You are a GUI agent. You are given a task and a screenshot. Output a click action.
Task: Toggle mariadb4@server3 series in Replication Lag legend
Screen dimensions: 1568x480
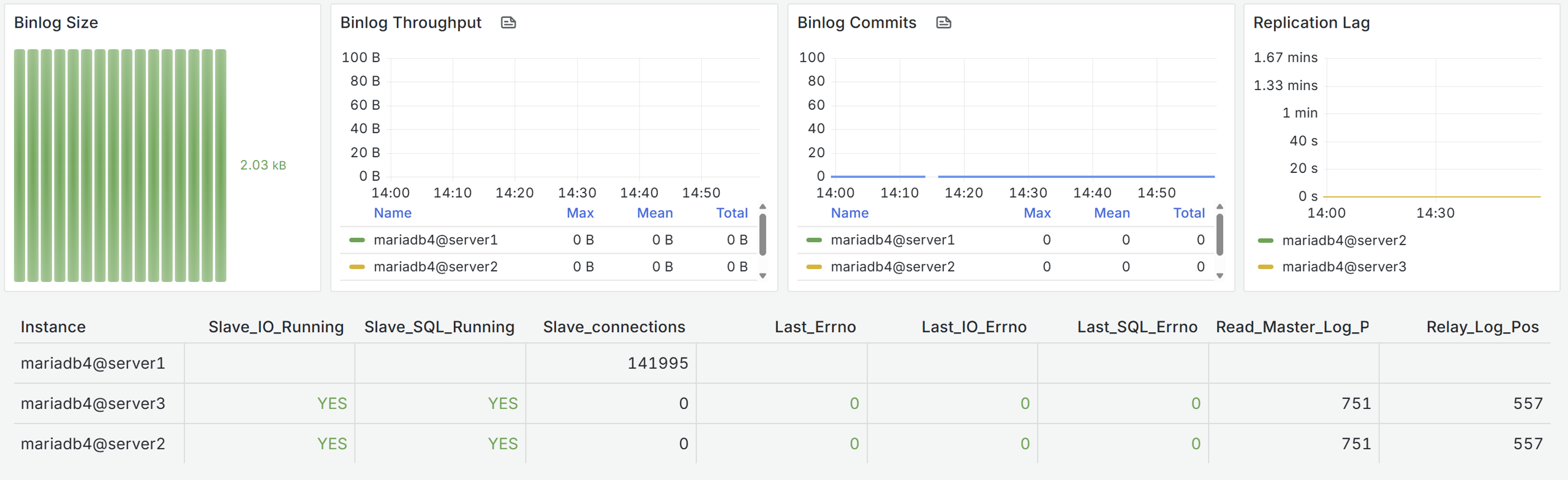click(1343, 267)
